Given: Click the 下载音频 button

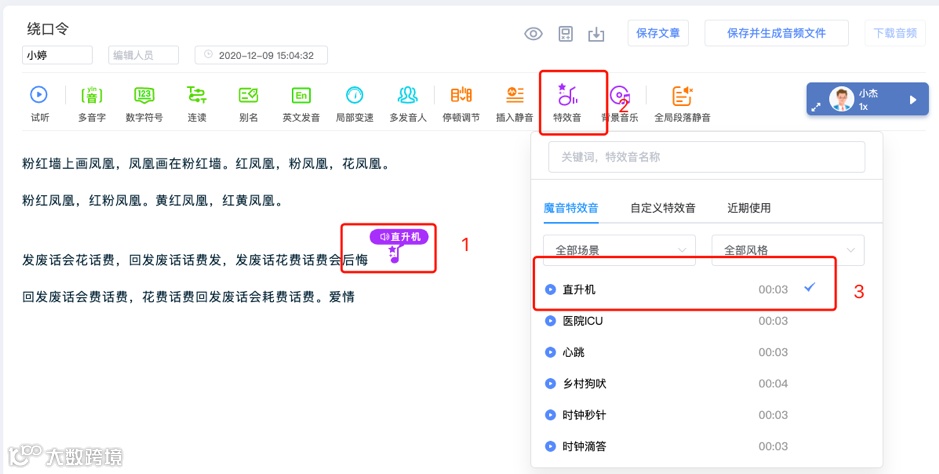Looking at the screenshot, I should pos(895,33).
